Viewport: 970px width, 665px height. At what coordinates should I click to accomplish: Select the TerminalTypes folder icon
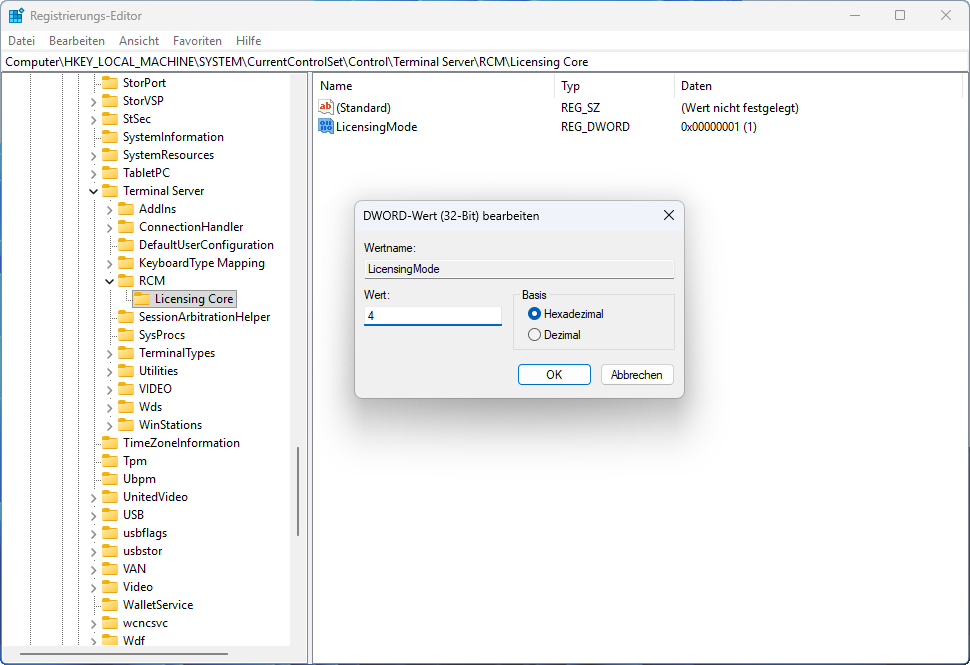126,353
